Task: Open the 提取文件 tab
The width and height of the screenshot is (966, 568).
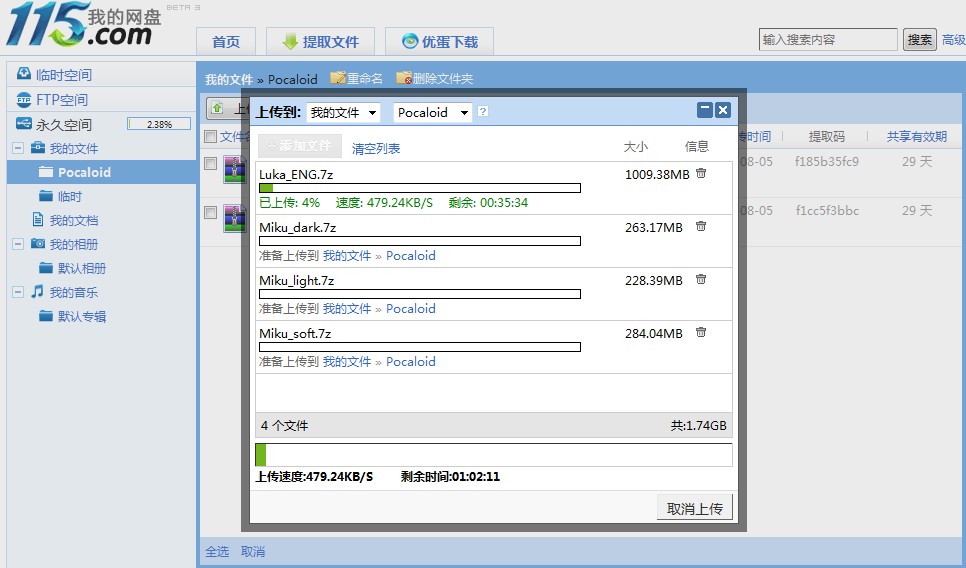Action: point(320,41)
